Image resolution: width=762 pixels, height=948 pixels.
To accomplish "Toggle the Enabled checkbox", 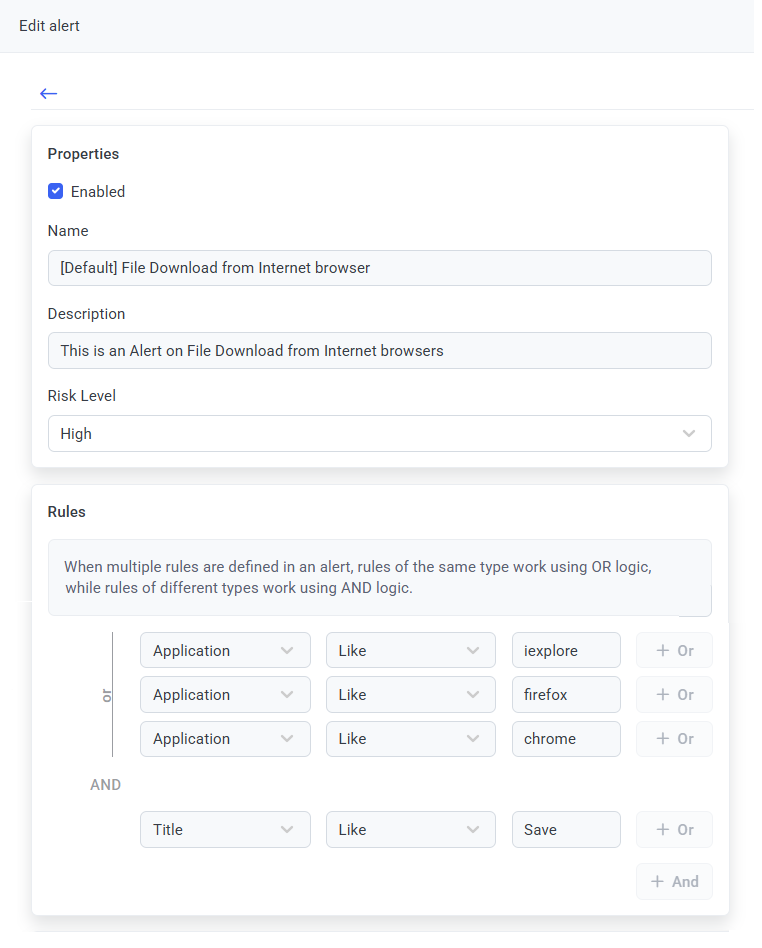I will point(56,191).
